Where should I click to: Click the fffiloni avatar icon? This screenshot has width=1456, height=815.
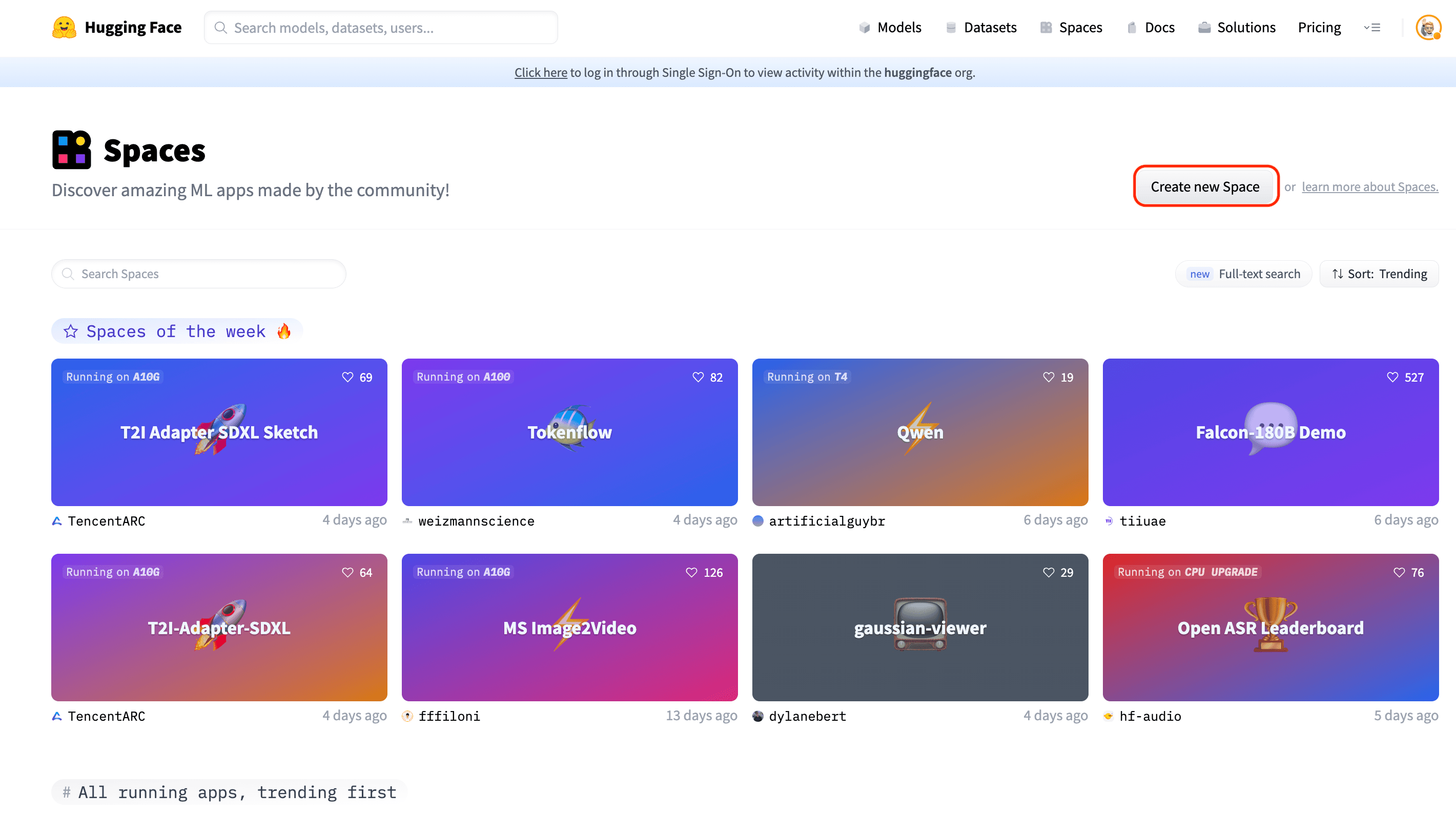(407, 716)
